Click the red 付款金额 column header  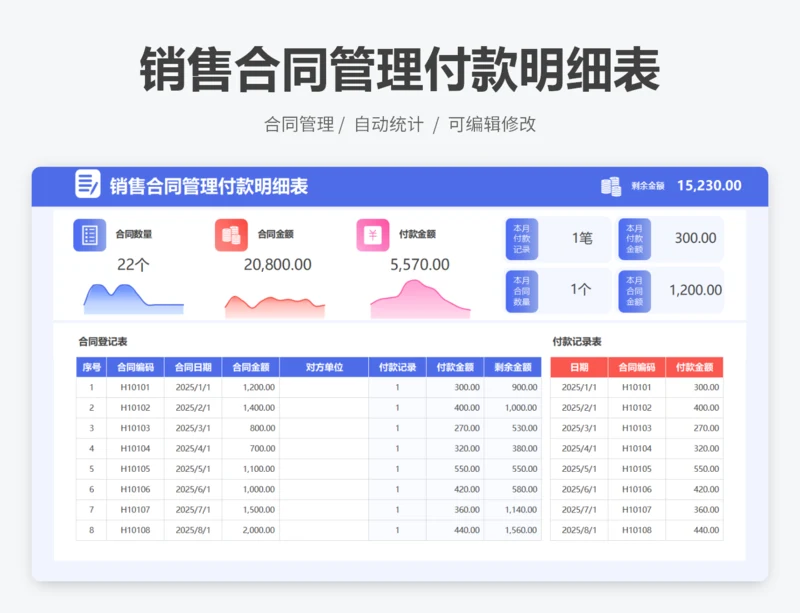pos(694,367)
